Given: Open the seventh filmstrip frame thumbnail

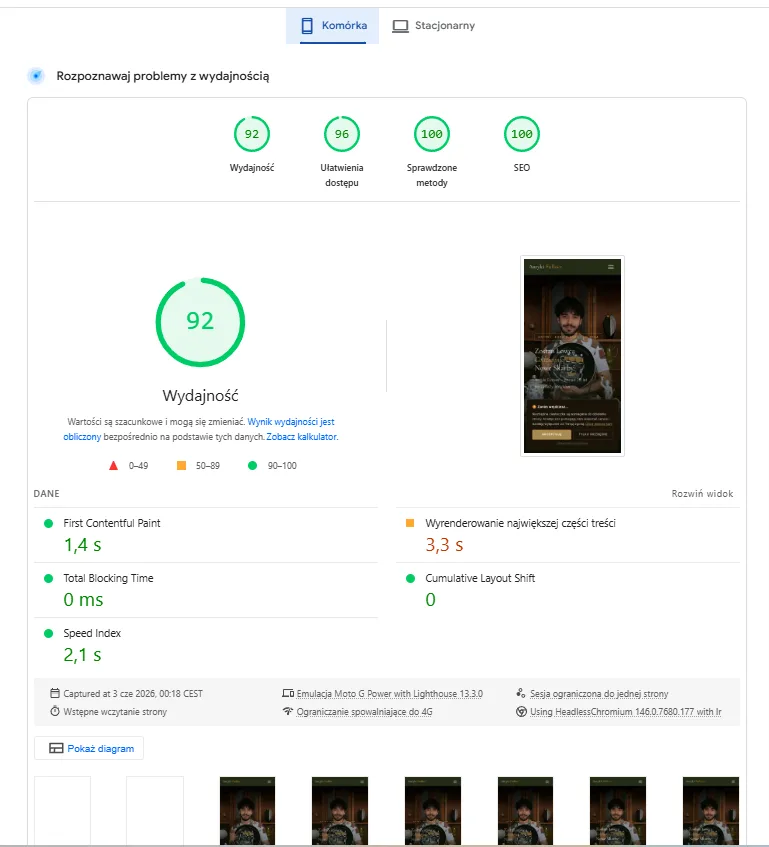Looking at the screenshot, I should click(x=618, y=811).
